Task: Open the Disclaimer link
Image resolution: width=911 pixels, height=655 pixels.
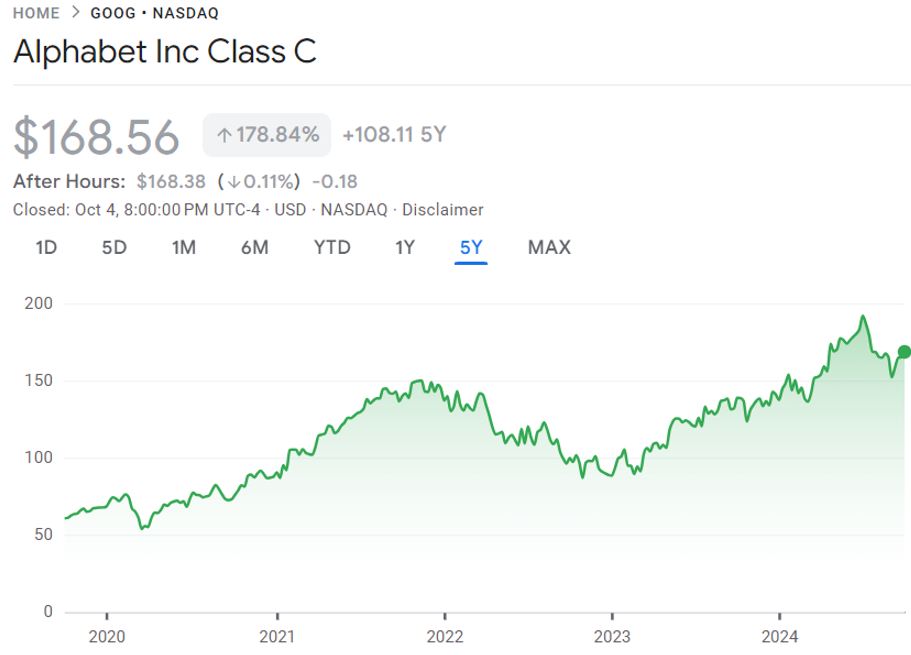Action: (x=443, y=210)
